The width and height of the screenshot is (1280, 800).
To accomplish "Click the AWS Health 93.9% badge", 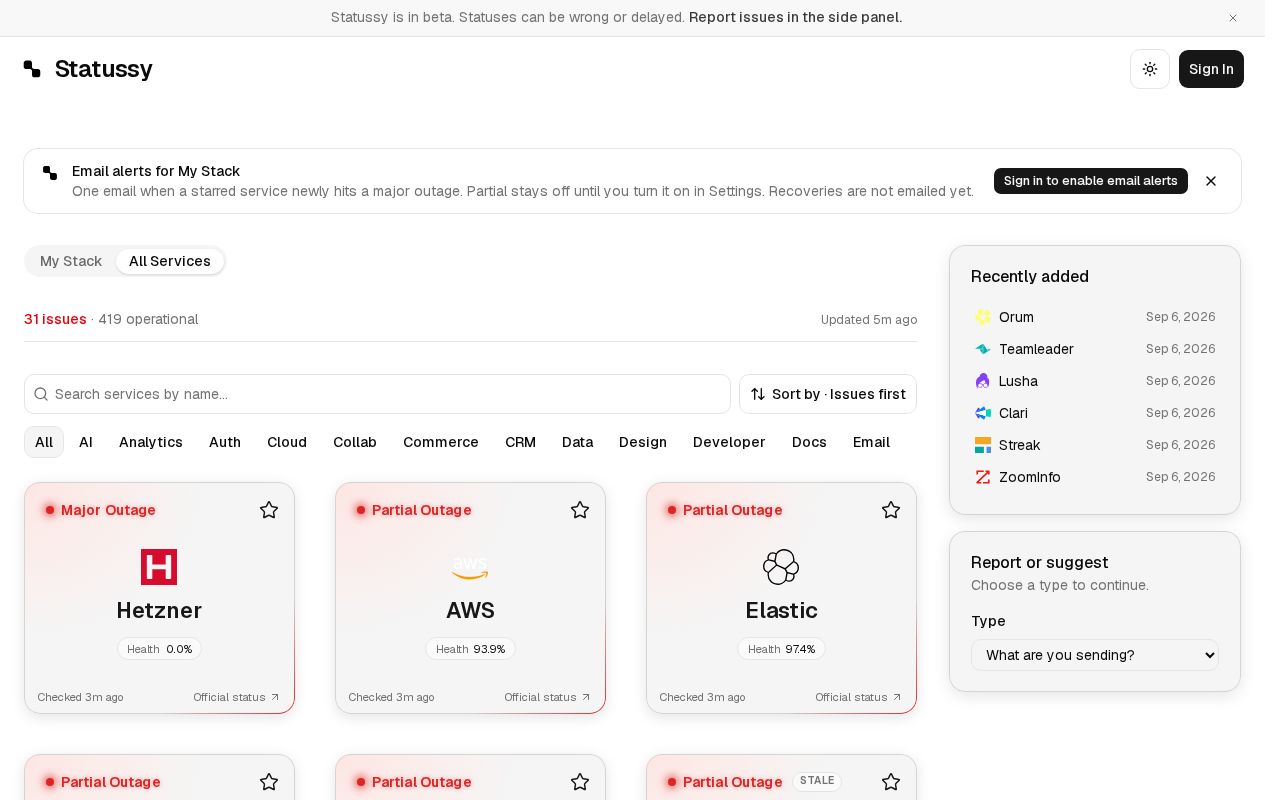I will click(x=470, y=649).
